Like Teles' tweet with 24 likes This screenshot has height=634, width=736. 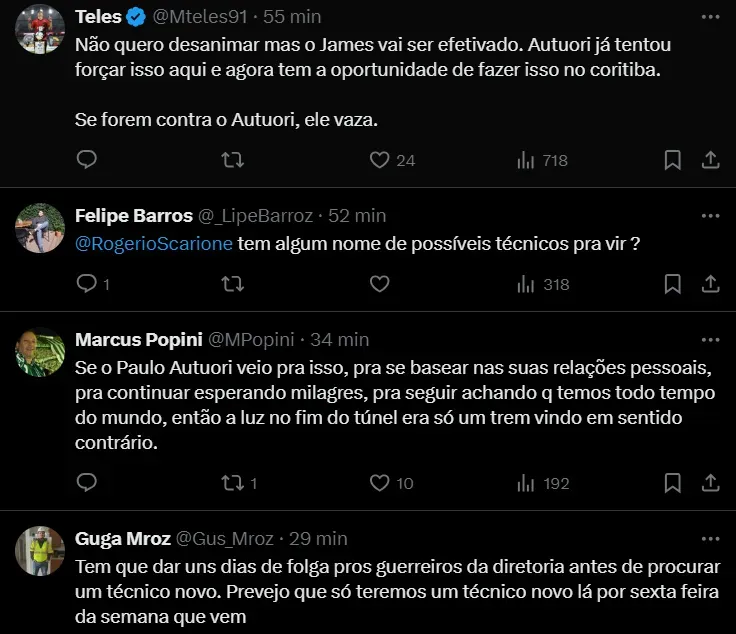[379, 160]
